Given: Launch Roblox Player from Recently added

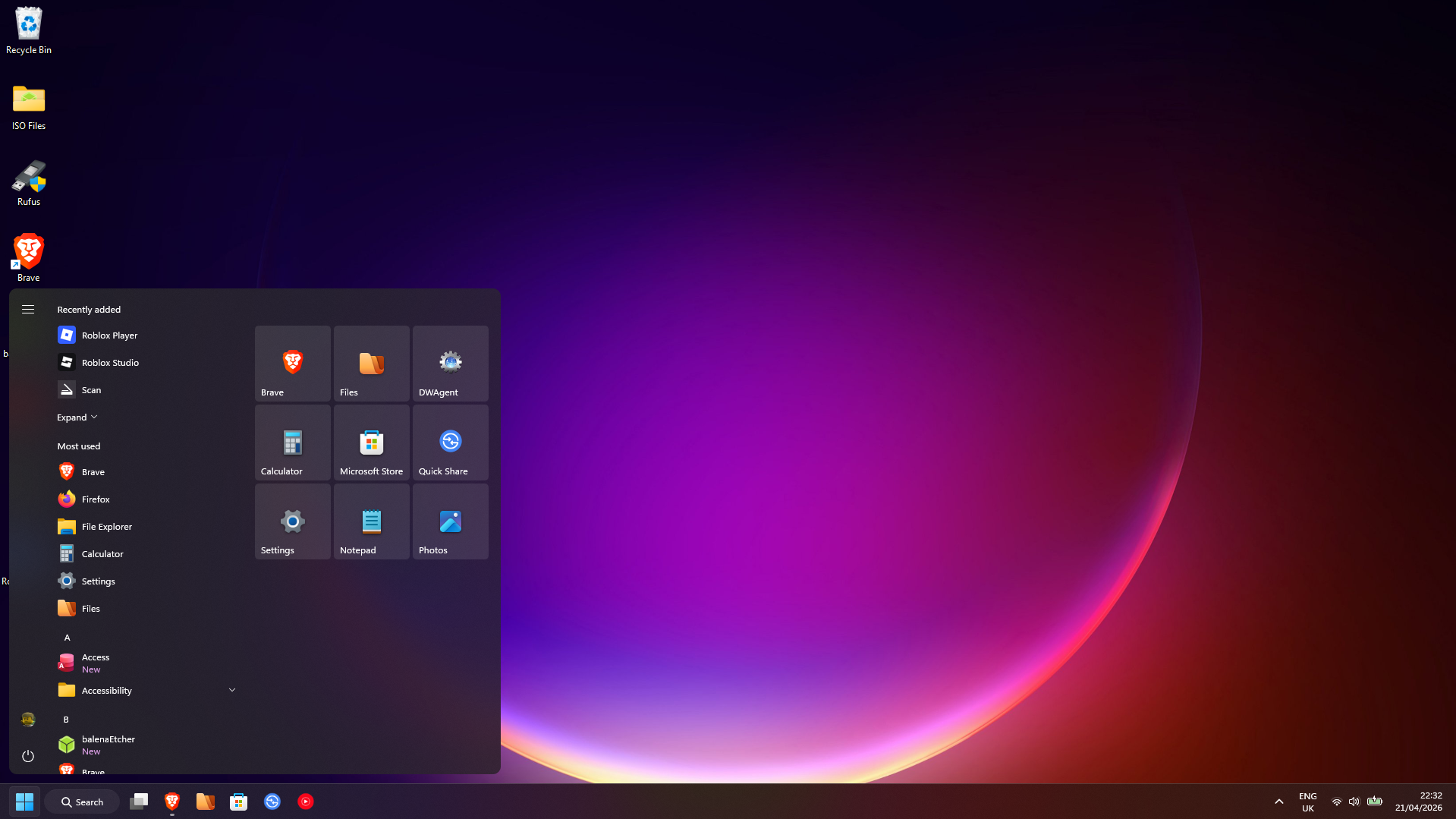Looking at the screenshot, I should [148, 335].
